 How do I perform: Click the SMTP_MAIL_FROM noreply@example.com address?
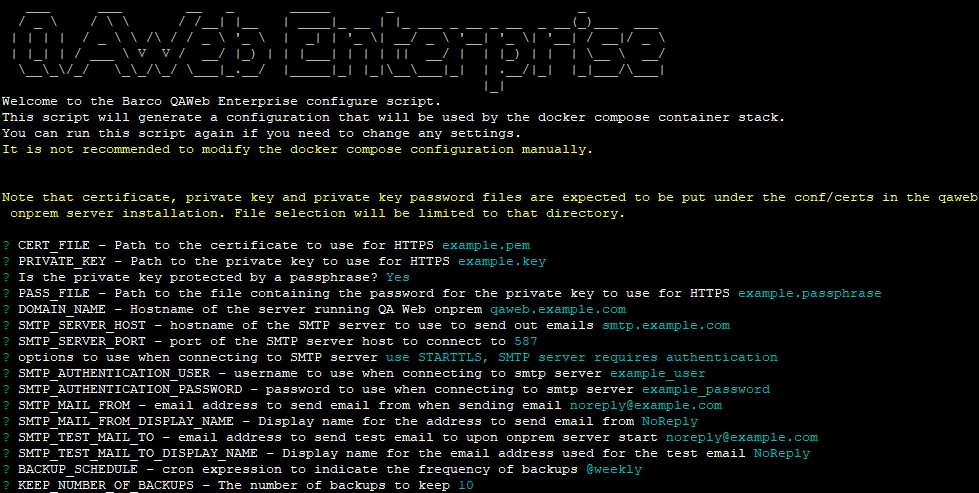(645, 406)
